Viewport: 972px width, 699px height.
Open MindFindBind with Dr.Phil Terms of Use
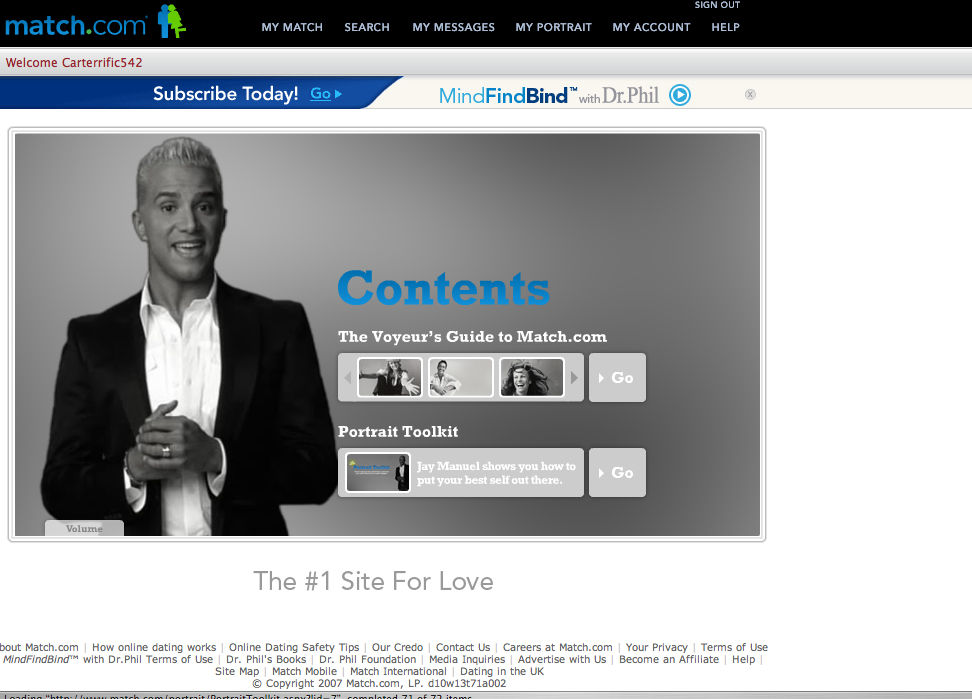click(108, 659)
